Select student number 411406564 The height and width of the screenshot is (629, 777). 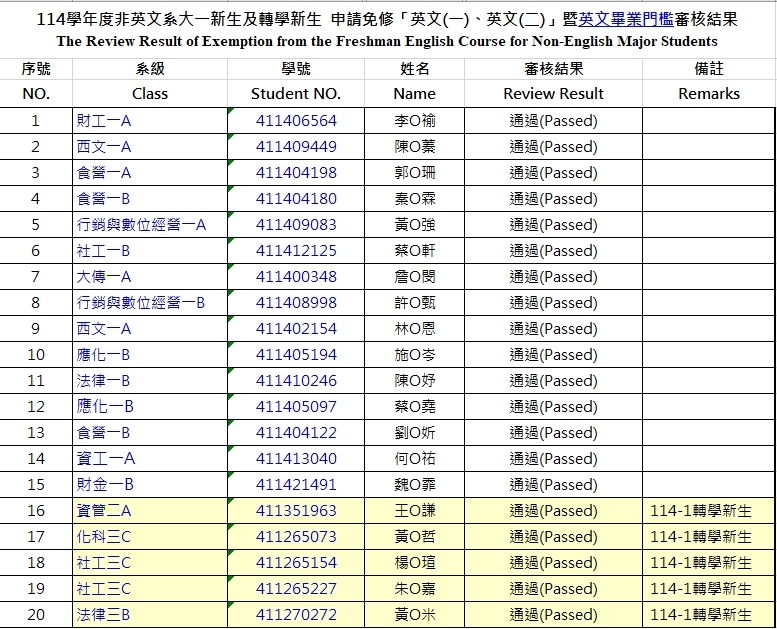tap(296, 121)
